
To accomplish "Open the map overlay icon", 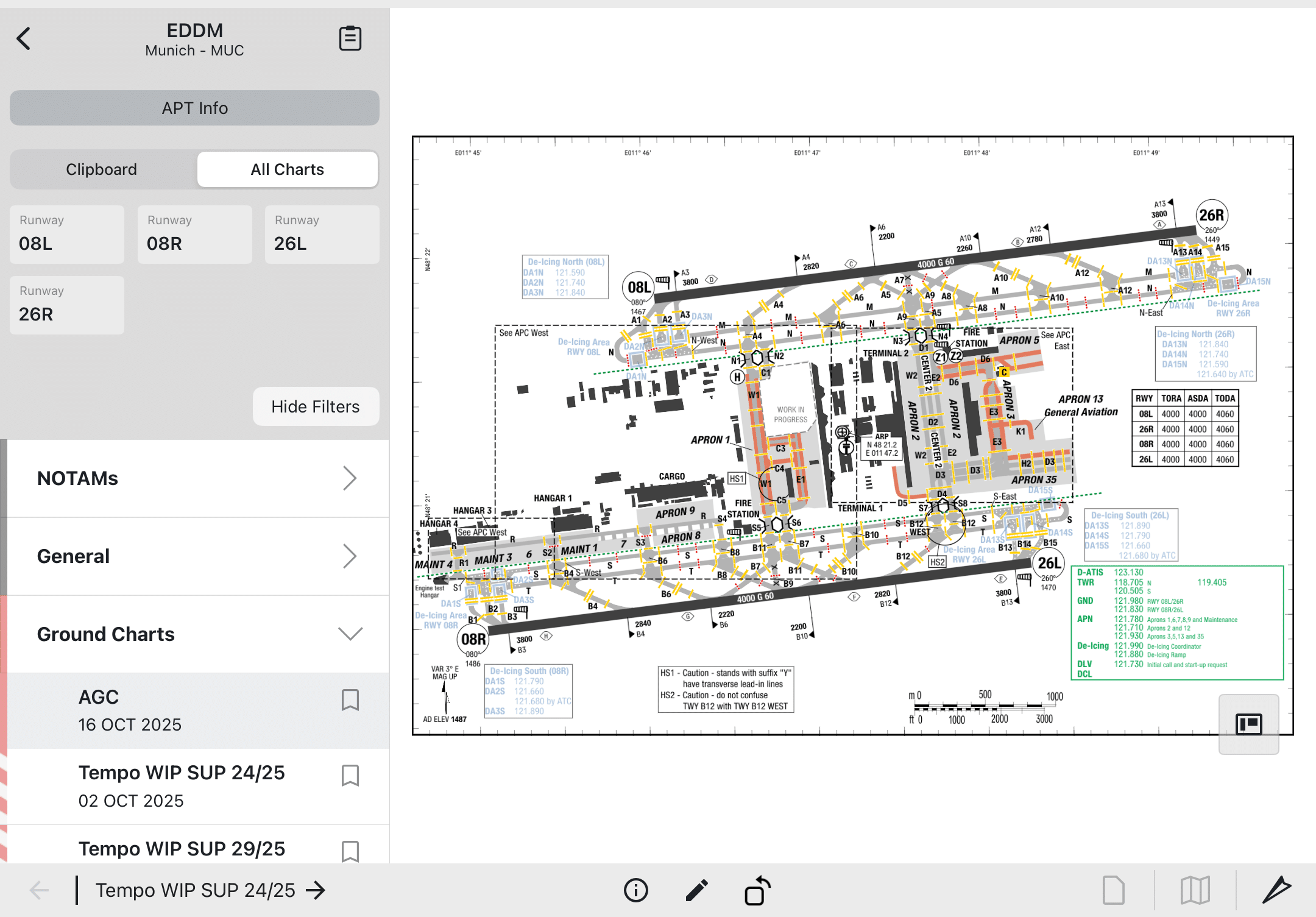I will pyautogui.click(x=1195, y=890).
